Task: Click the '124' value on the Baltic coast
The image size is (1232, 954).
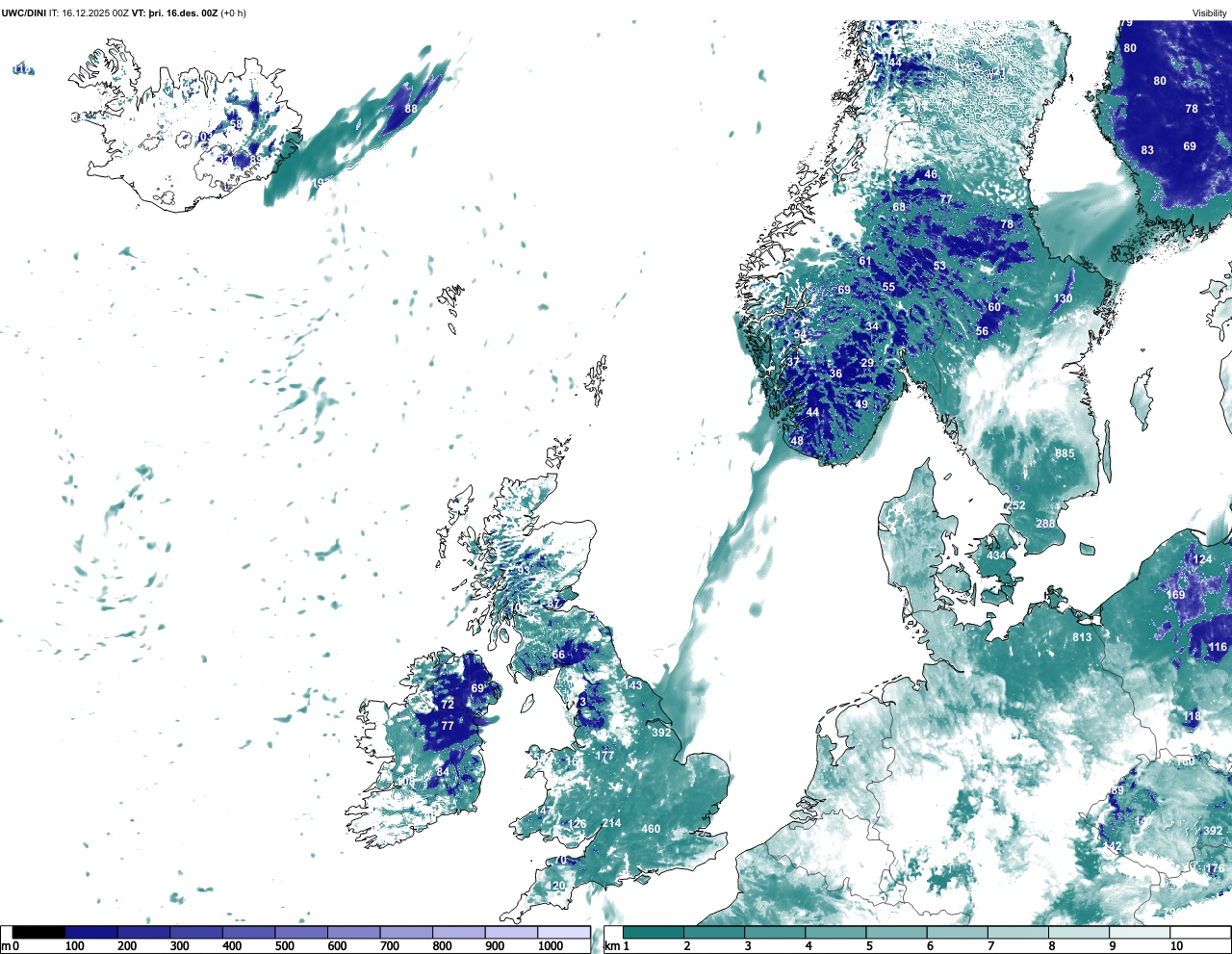Action: point(1202,559)
